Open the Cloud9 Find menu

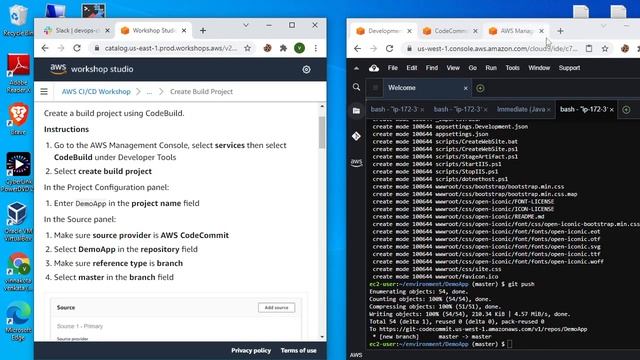[432, 68]
